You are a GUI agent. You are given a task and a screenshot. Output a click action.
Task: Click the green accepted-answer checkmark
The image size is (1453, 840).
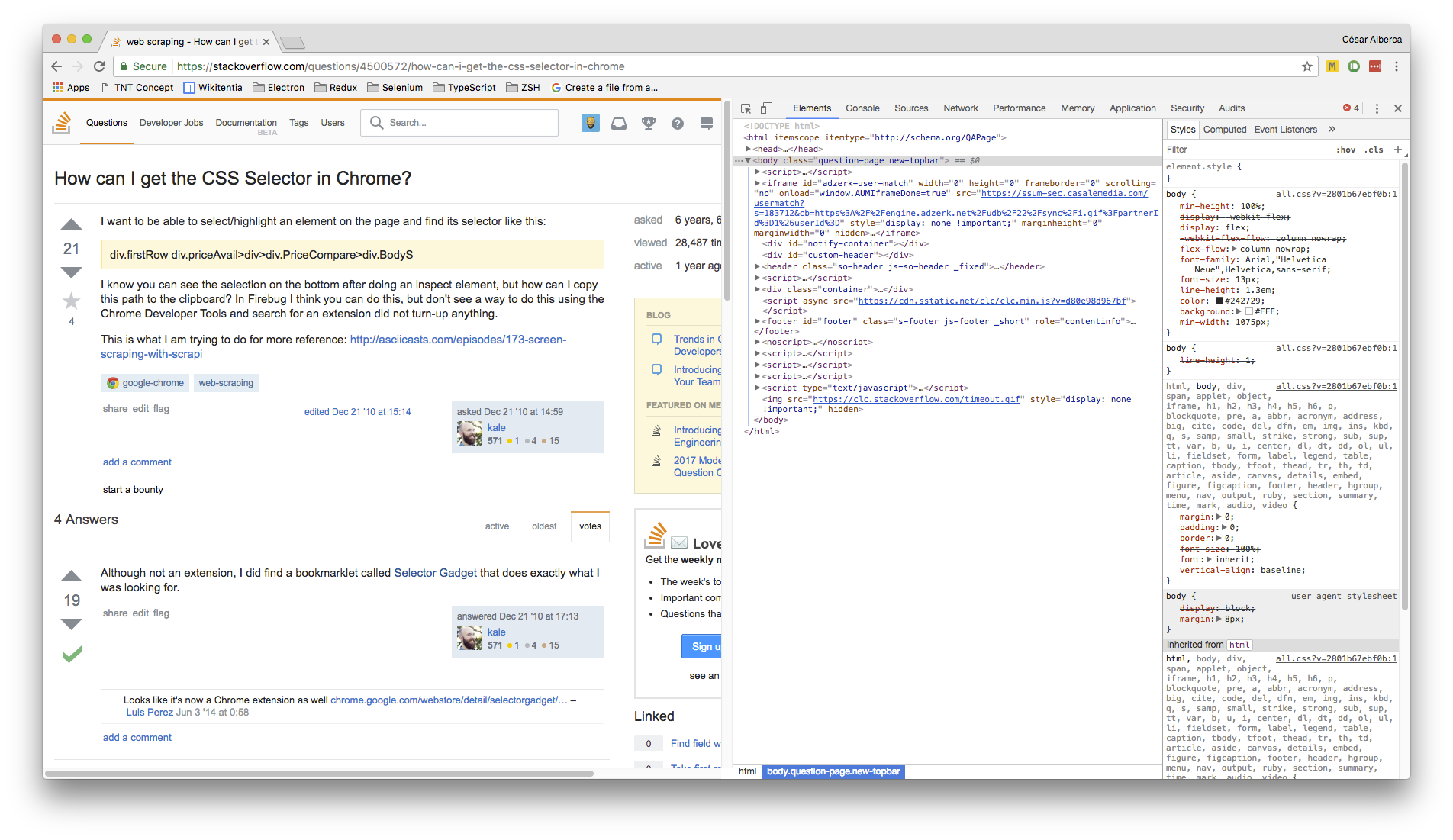pos(72,654)
